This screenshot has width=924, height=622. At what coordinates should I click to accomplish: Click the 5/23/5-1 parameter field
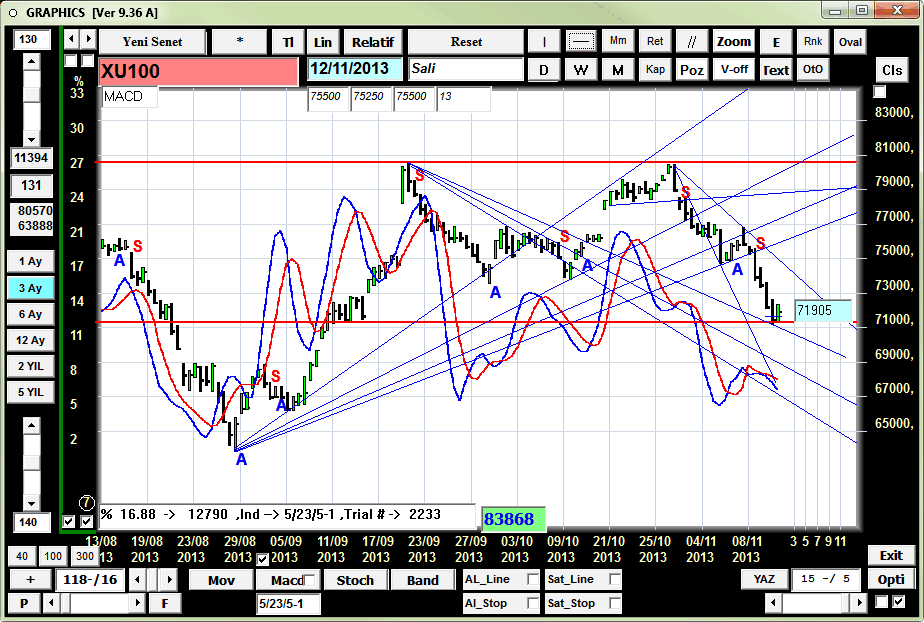pos(289,604)
